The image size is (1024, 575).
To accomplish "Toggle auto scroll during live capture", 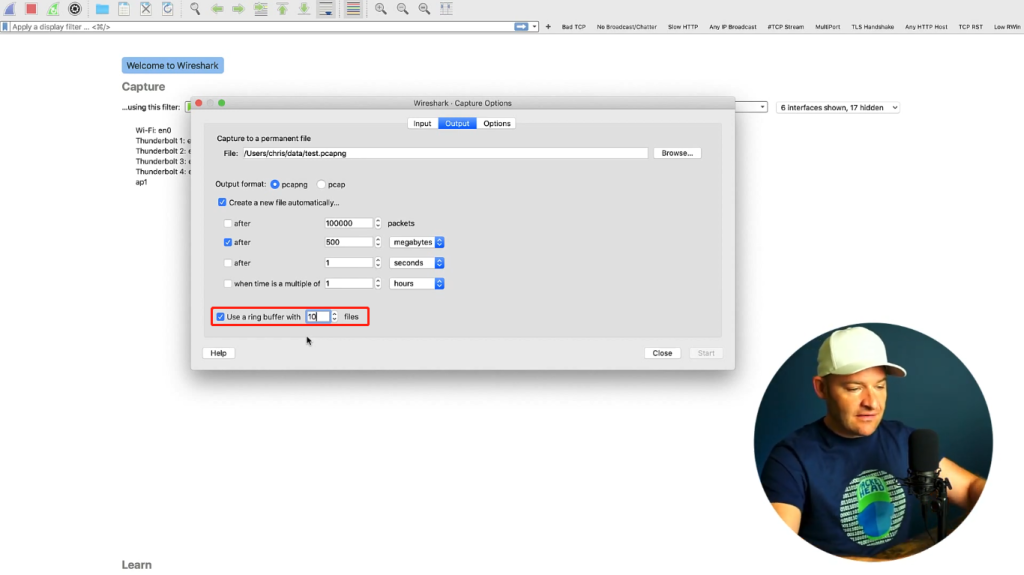I will click(326, 8).
